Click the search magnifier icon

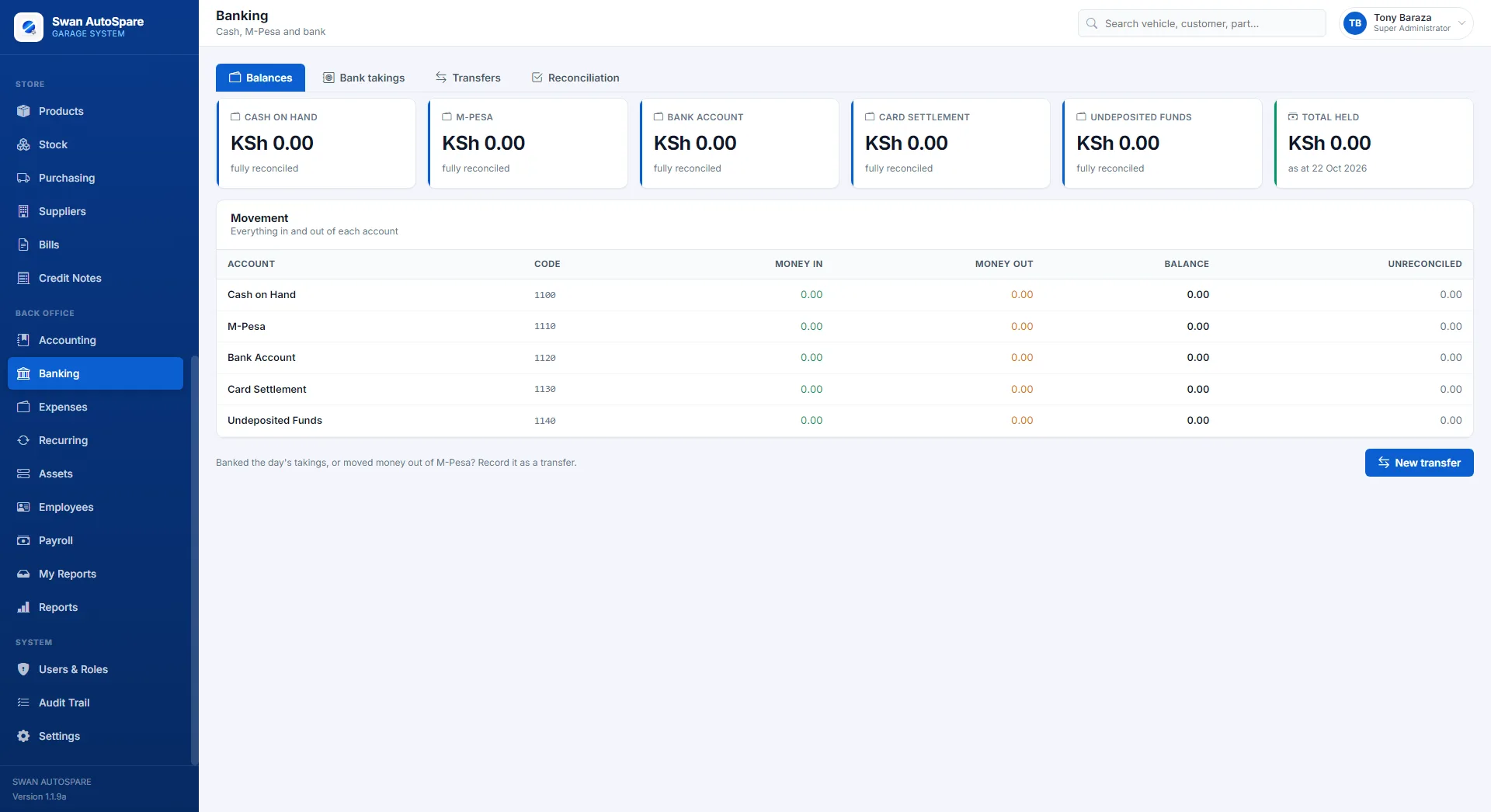[1092, 23]
